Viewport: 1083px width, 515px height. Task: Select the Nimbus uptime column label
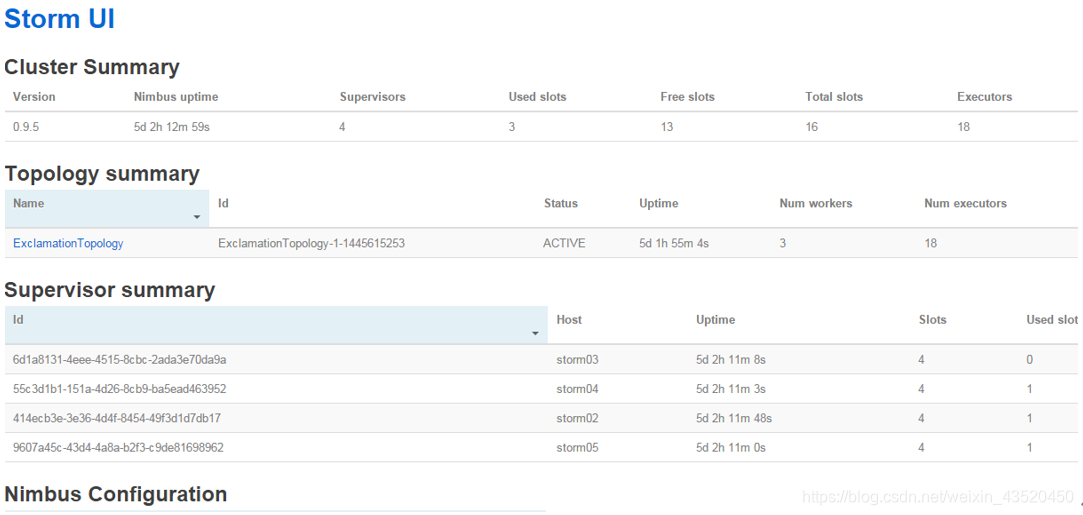coord(176,97)
